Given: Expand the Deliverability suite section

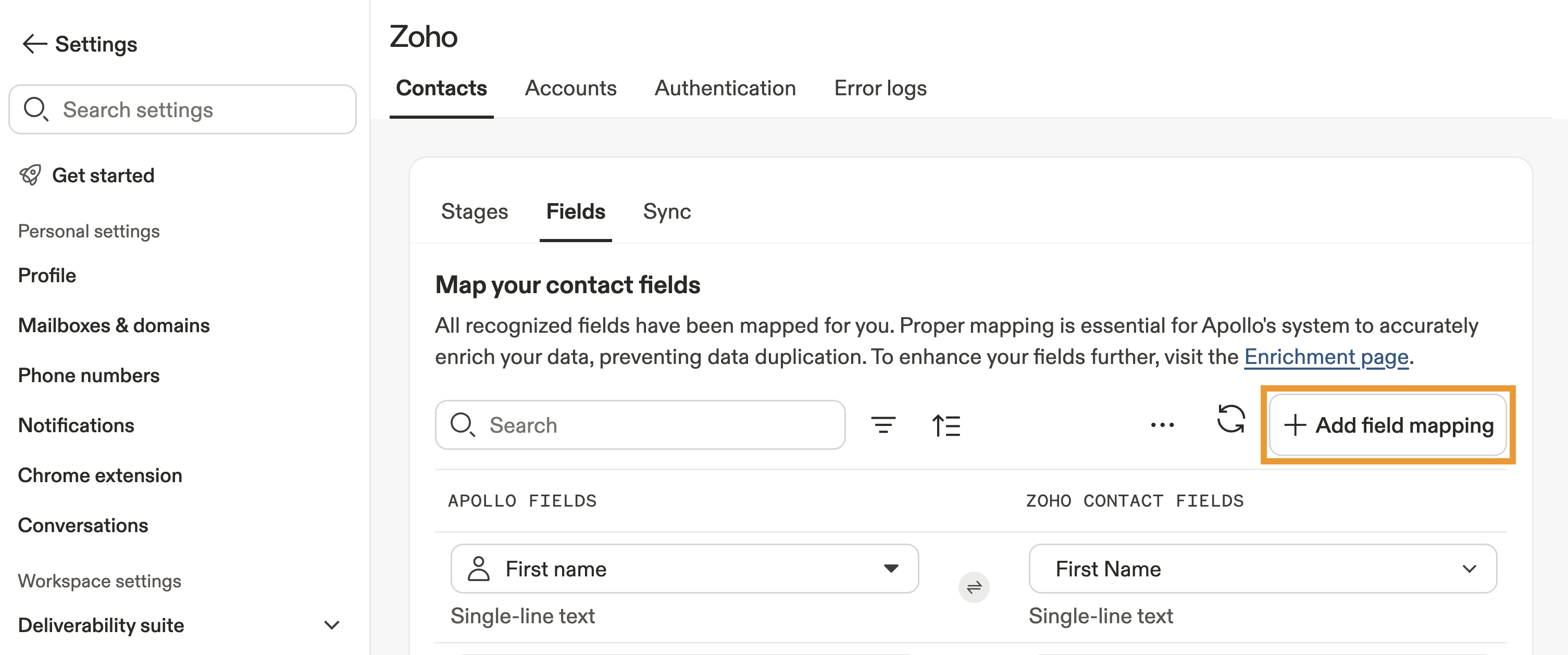Looking at the screenshot, I should click(332, 625).
